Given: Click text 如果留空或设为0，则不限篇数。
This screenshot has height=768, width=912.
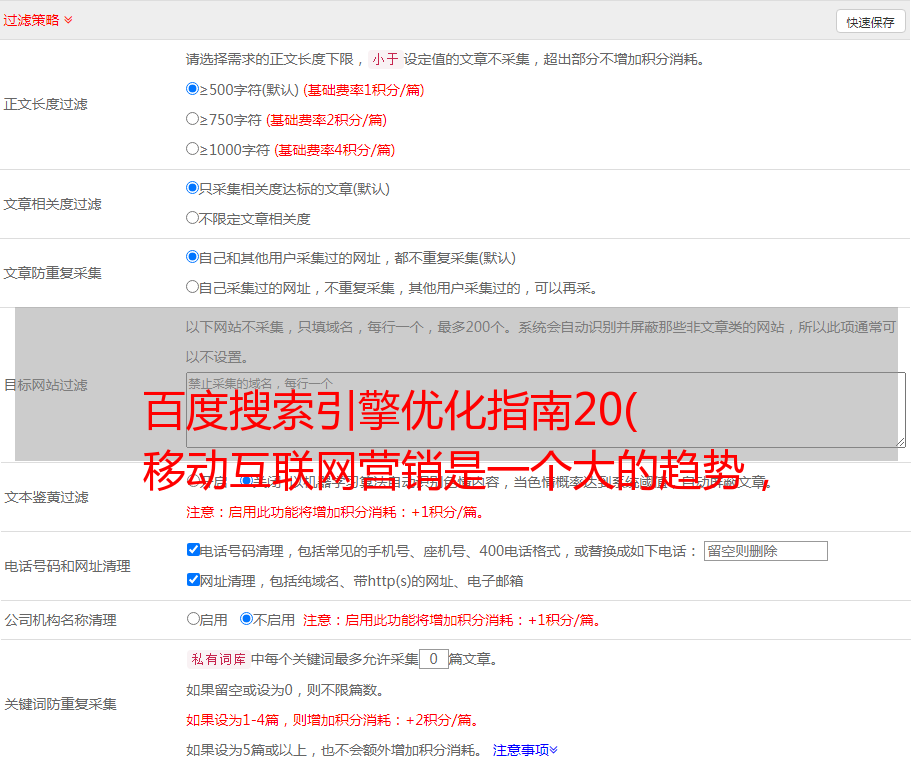Looking at the screenshot, I should pos(285,690).
